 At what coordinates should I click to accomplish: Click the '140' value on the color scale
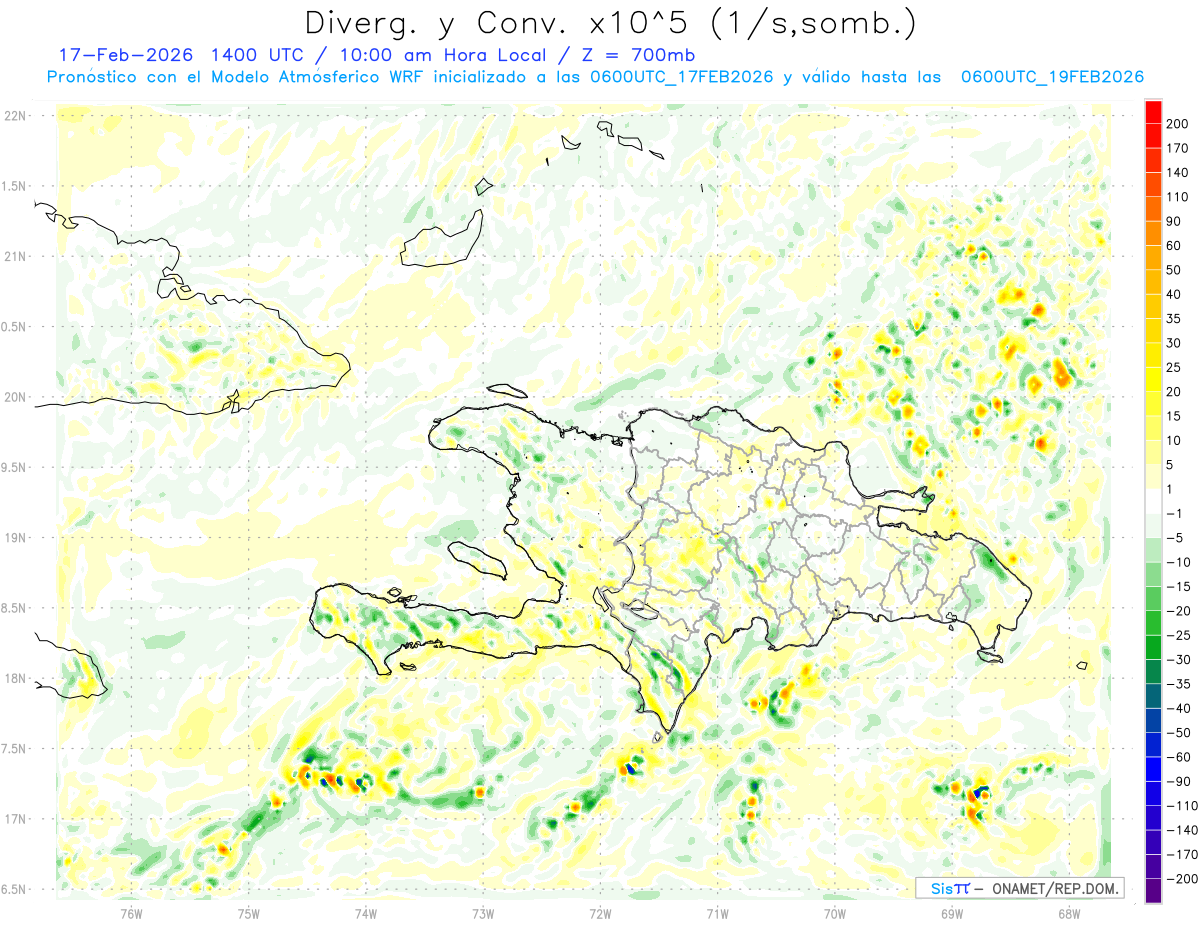(1178, 173)
